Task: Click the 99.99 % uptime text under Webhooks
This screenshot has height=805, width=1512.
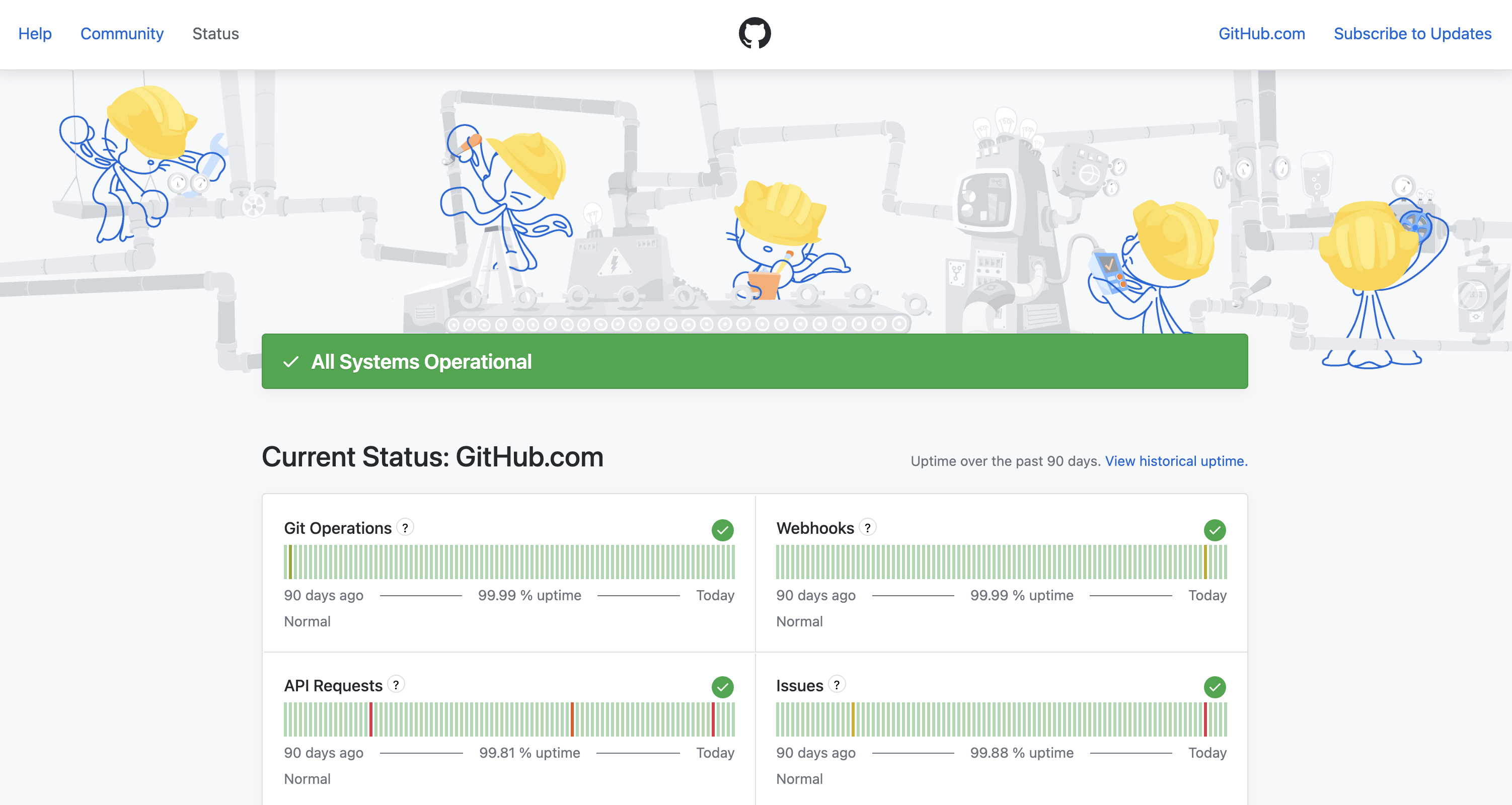Action: [x=1022, y=596]
